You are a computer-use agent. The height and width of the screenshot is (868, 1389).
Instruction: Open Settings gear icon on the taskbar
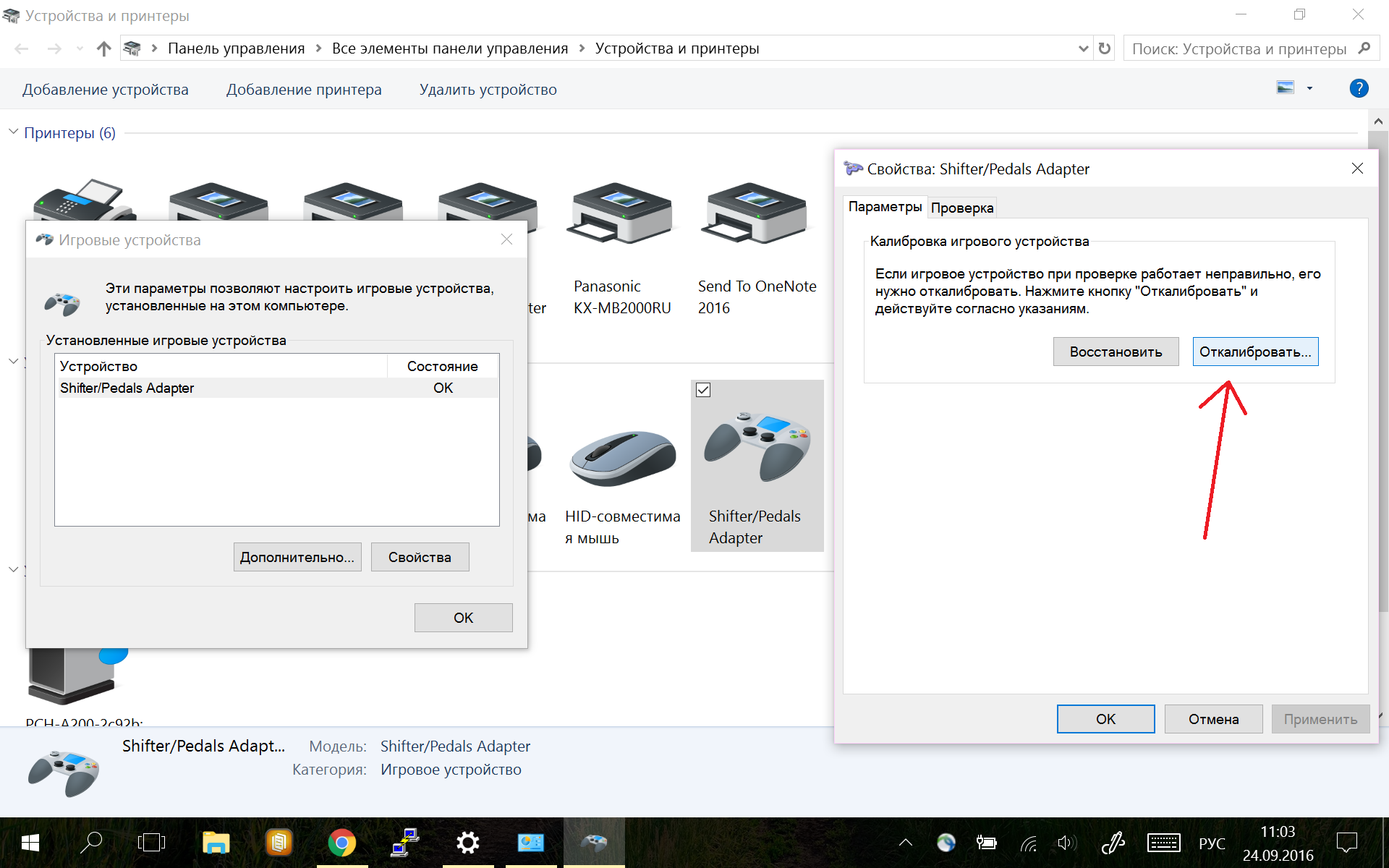pos(468,843)
